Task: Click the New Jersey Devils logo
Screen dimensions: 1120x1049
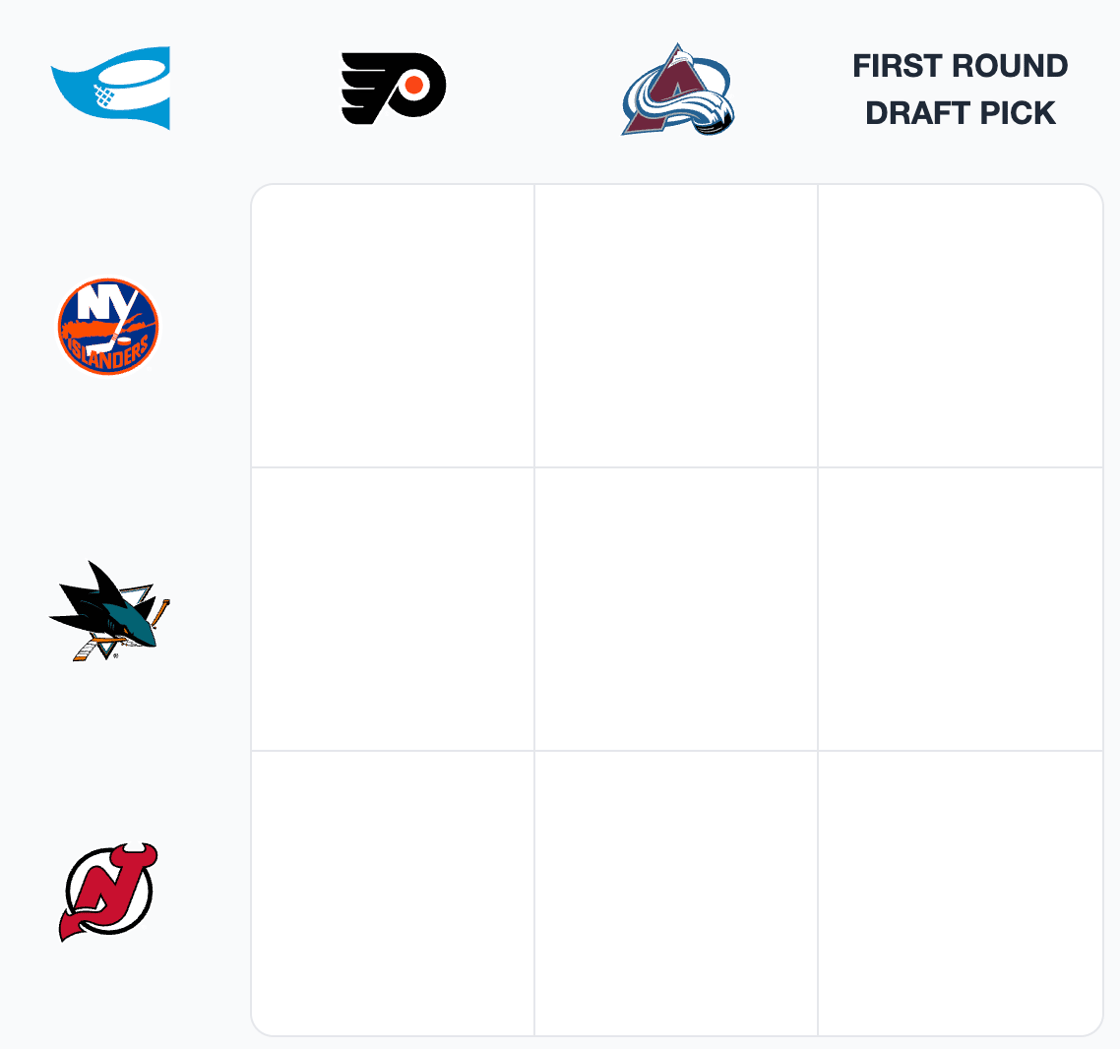Action: [x=108, y=892]
